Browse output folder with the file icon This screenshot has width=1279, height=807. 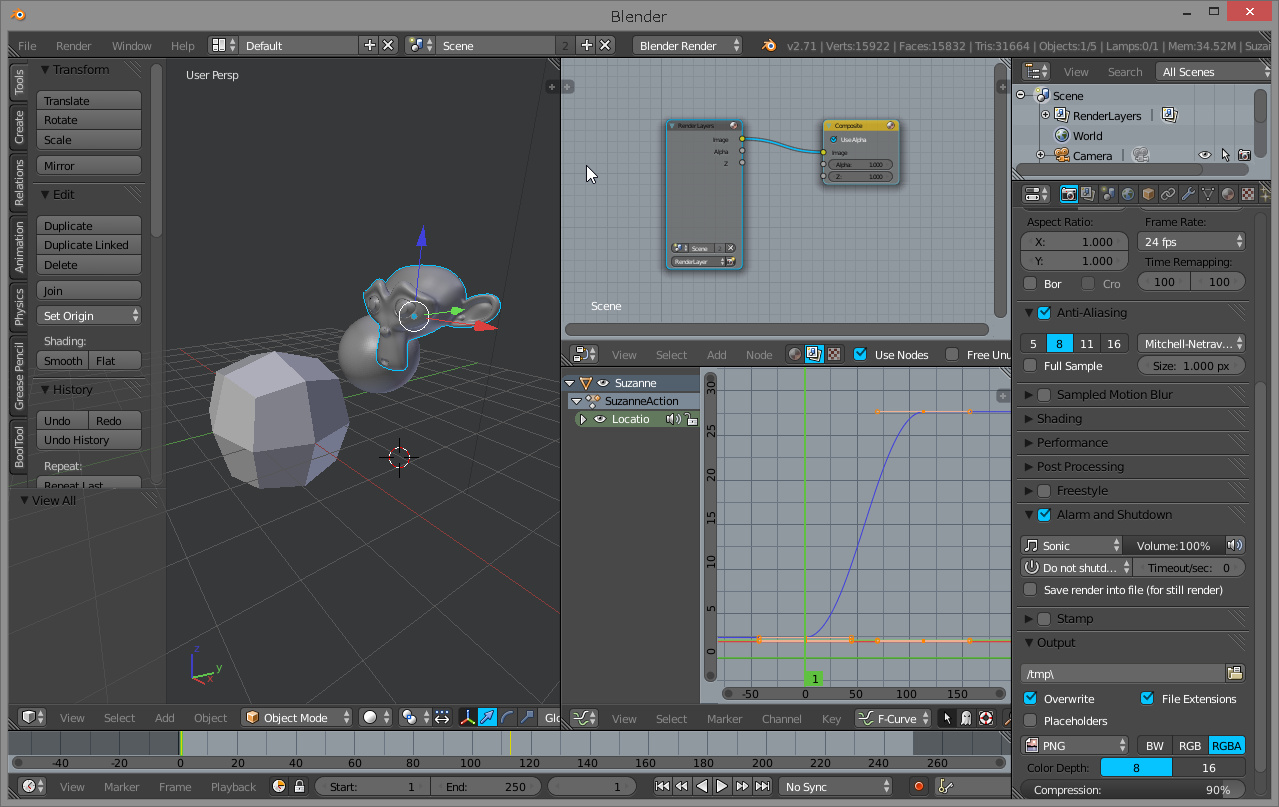click(x=1235, y=673)
